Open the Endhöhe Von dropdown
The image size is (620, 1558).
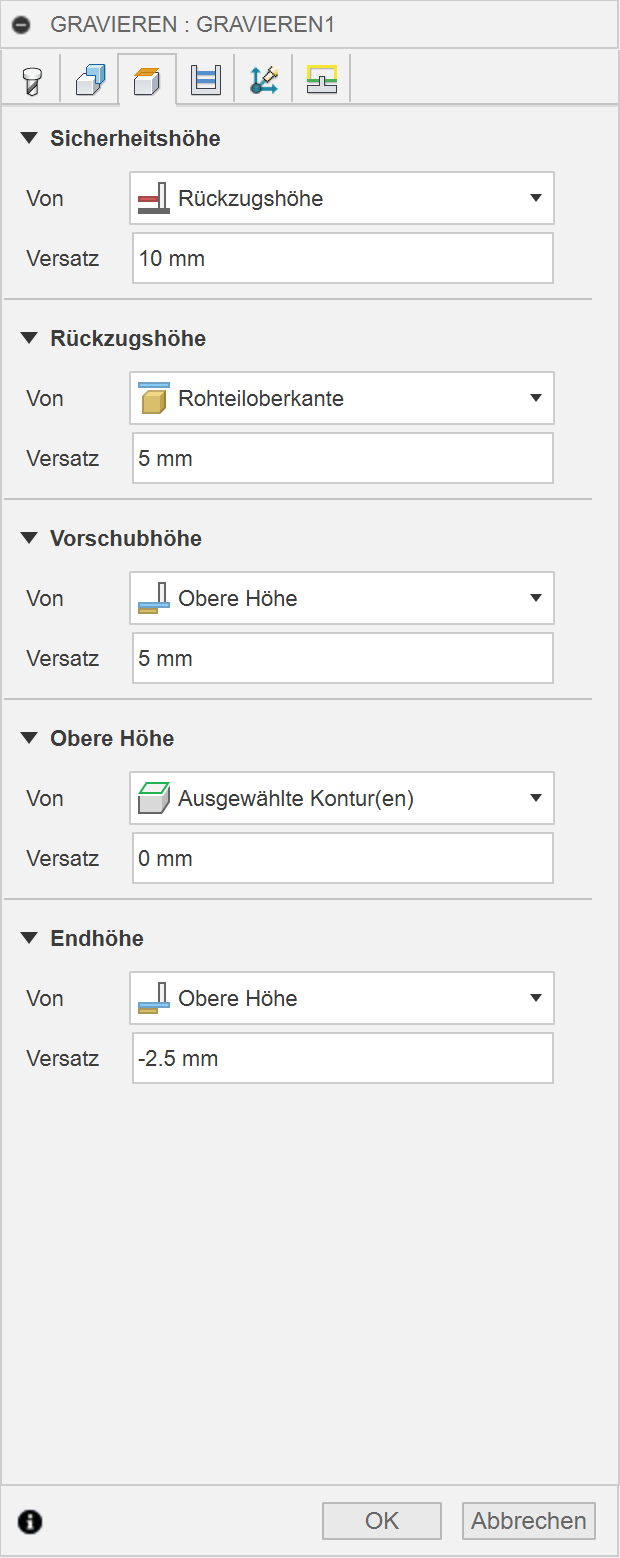click(x=342, y=998)
